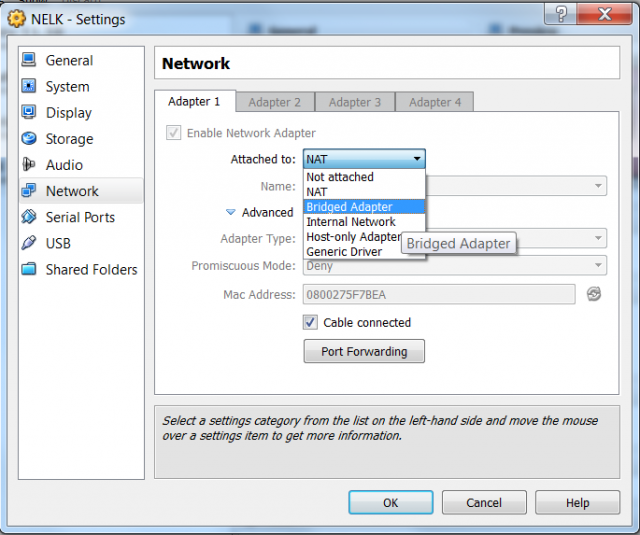Click the Mac Address input field
Image resolution: width=640 pixels, height=535 pixels.
pos(438,294)
